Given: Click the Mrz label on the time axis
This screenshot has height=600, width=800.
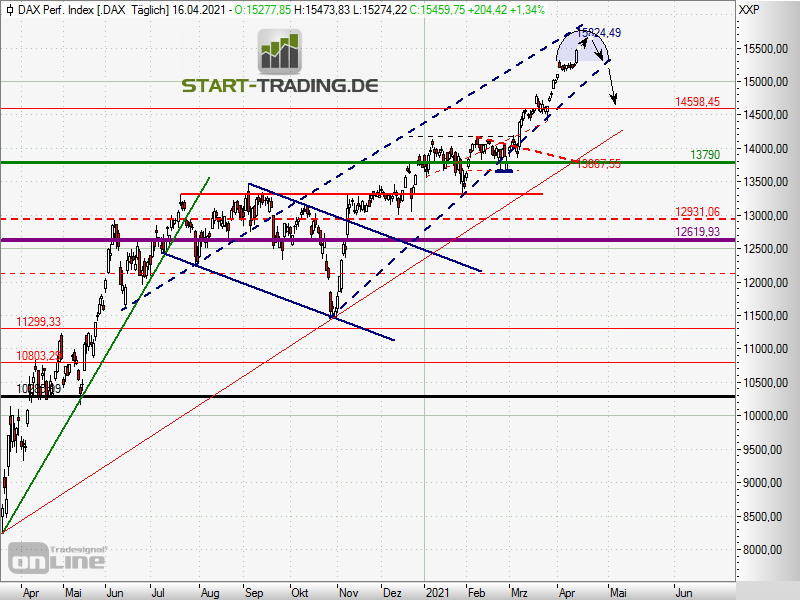Looking at the screenshot, I should (519, 592).
